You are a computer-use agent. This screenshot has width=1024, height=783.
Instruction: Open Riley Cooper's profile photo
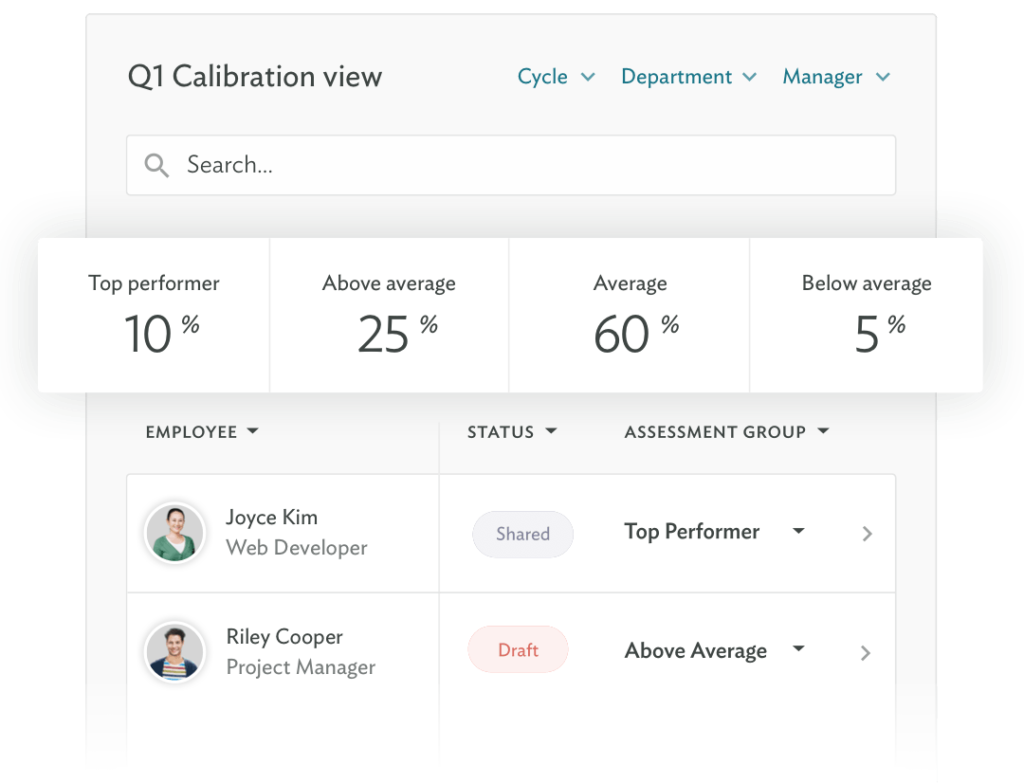click(x=175, y=652)
